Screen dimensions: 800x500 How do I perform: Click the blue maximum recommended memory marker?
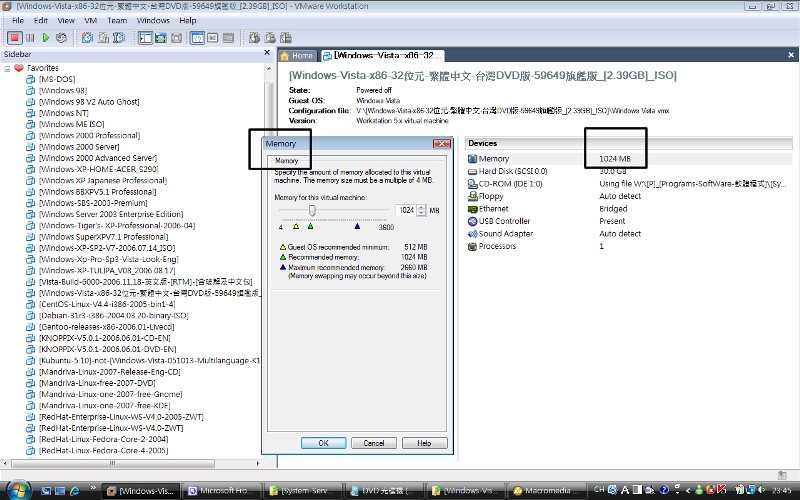pyautogui.click(x=357, y=227)
